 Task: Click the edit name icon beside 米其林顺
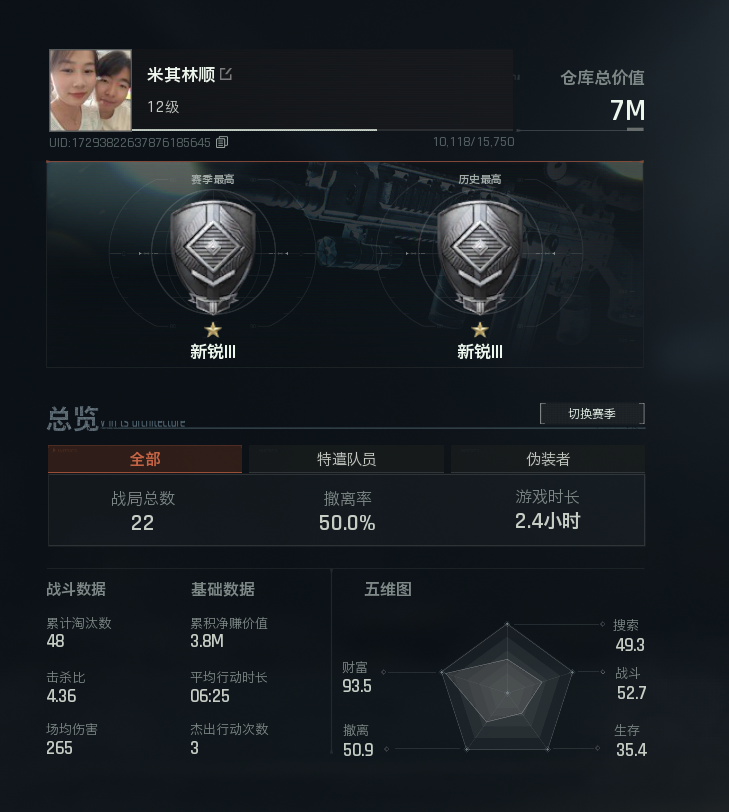click(x=226, y=75)
